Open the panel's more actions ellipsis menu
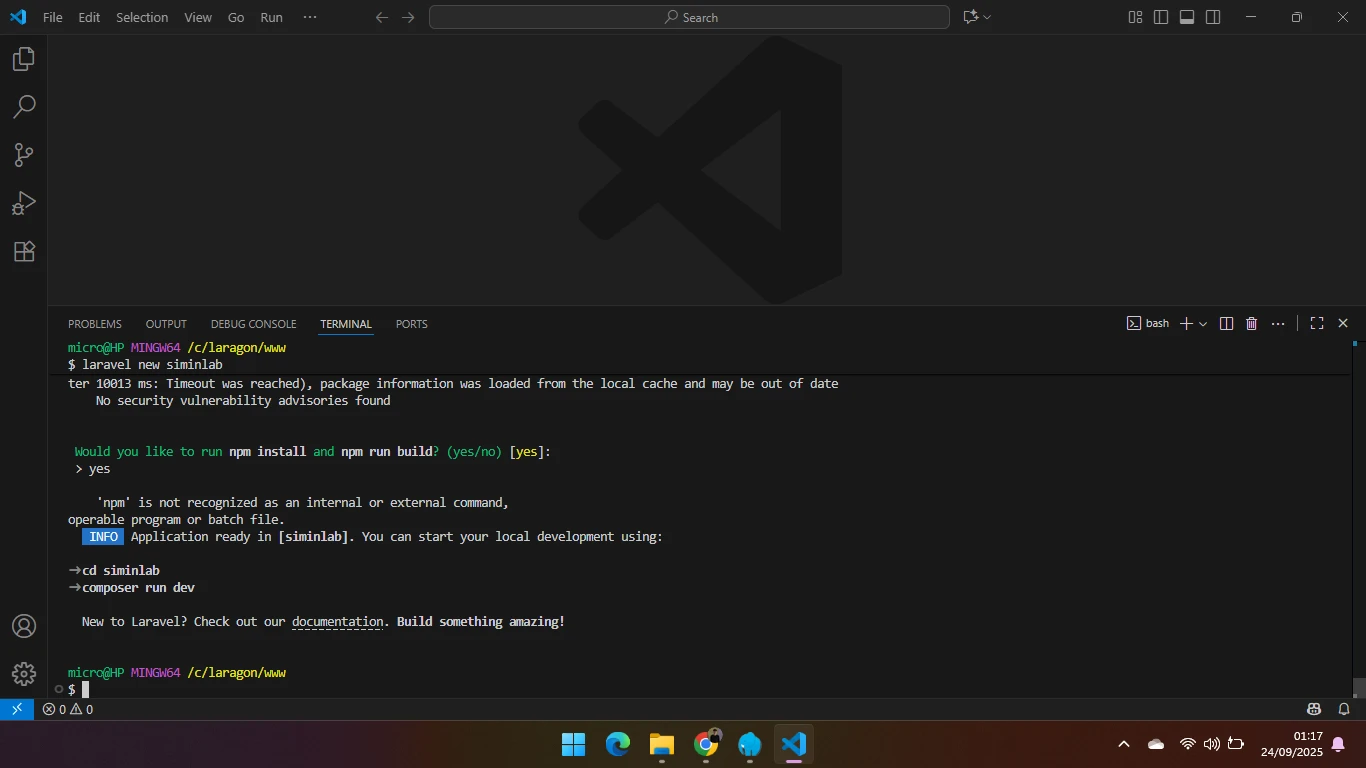The height and width of the screenshot is (768, 1366). (x=1278, y=323)
